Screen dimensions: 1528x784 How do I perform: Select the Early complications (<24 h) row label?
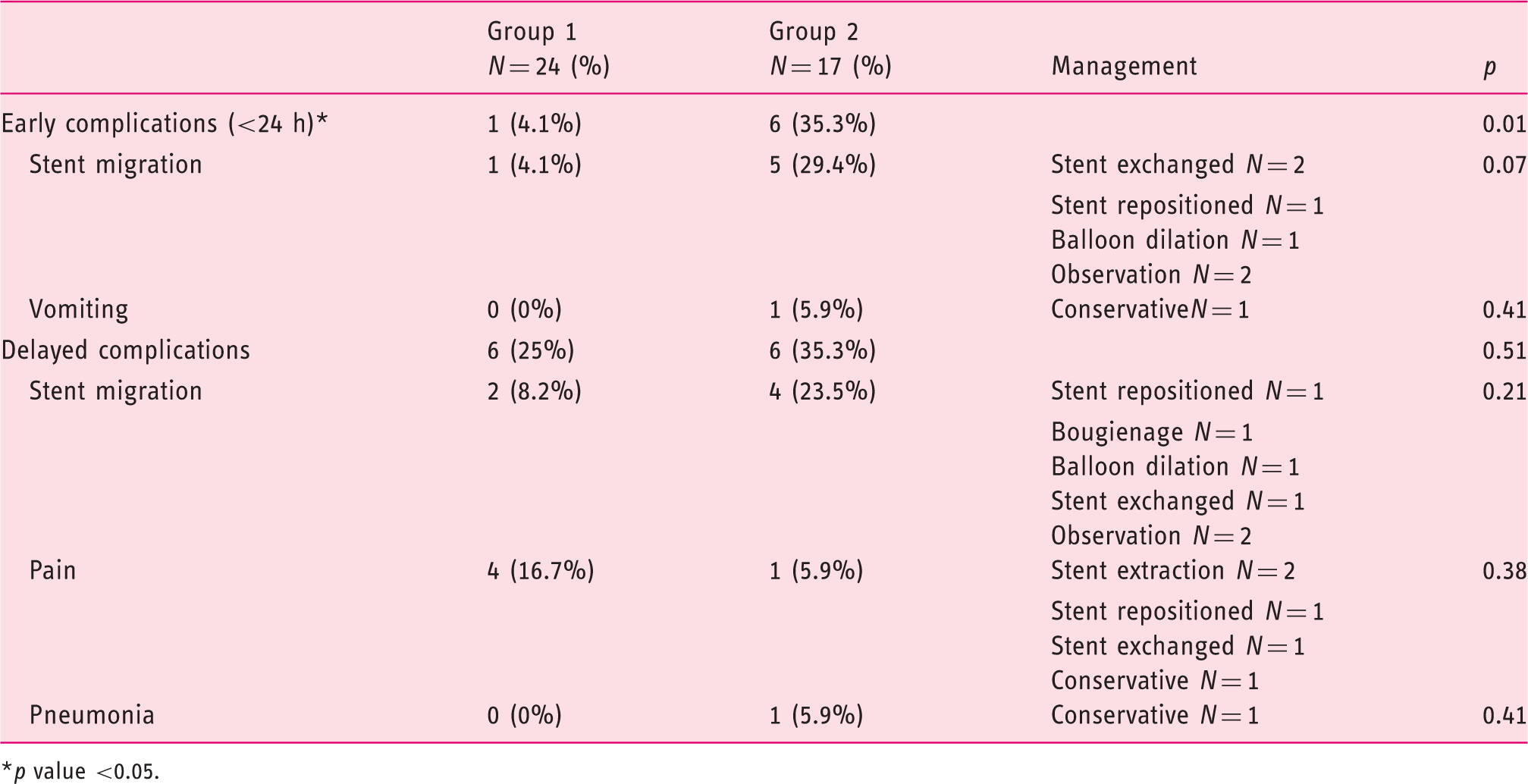pyautogui.click(x=165, y=124)
